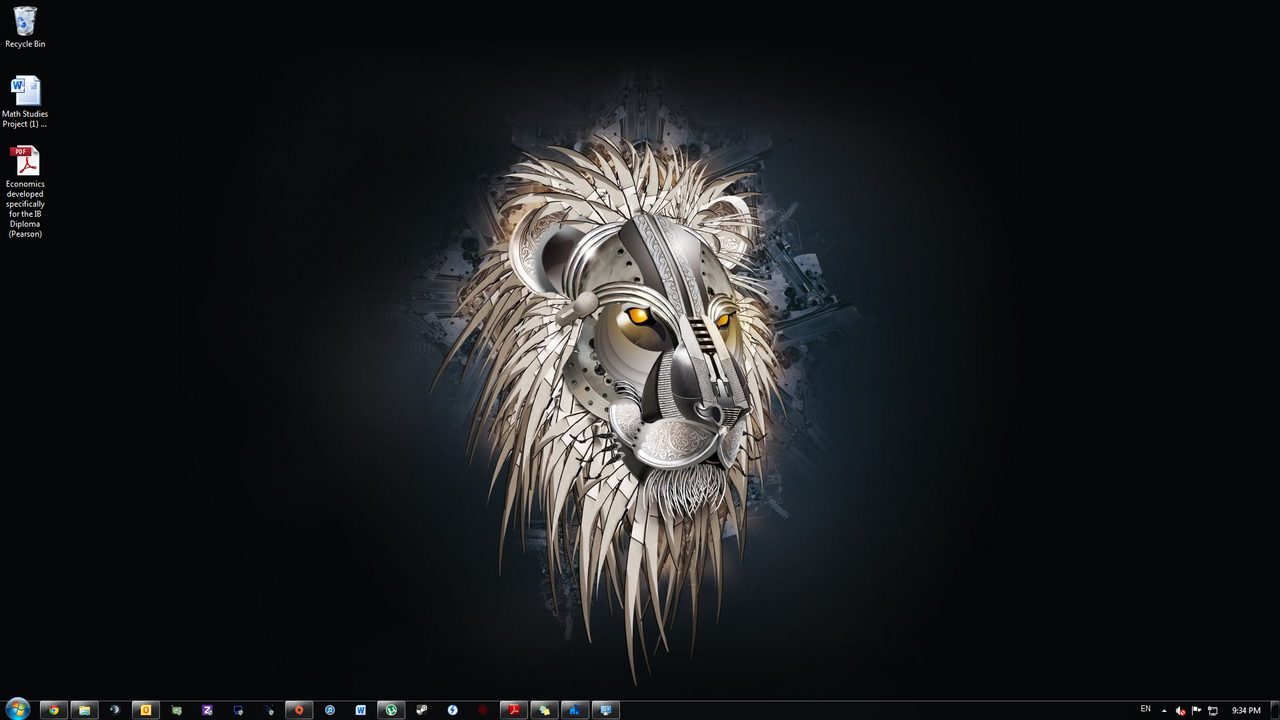Switch to Microsoft Word in the taskbar

[360, 710]
